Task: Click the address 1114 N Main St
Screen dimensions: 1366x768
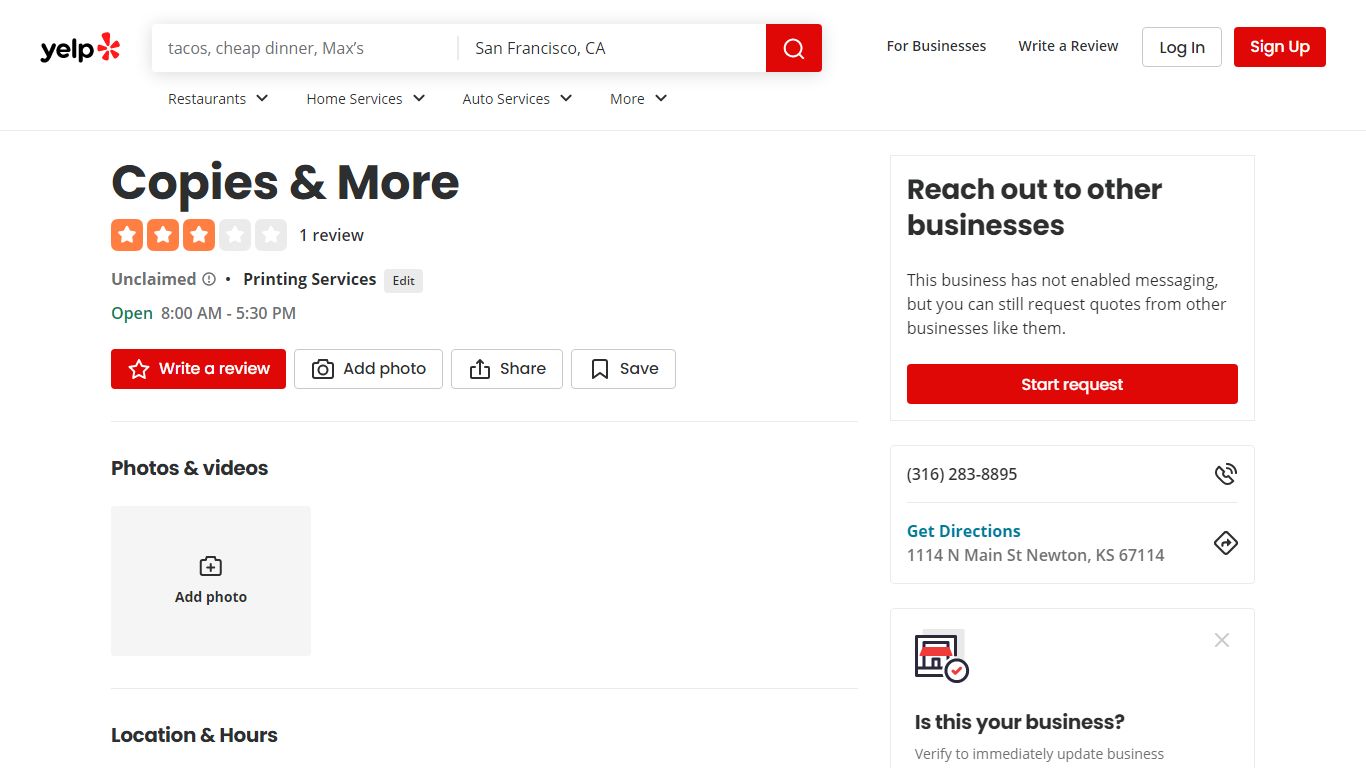Action: (x=1036, y=555)
